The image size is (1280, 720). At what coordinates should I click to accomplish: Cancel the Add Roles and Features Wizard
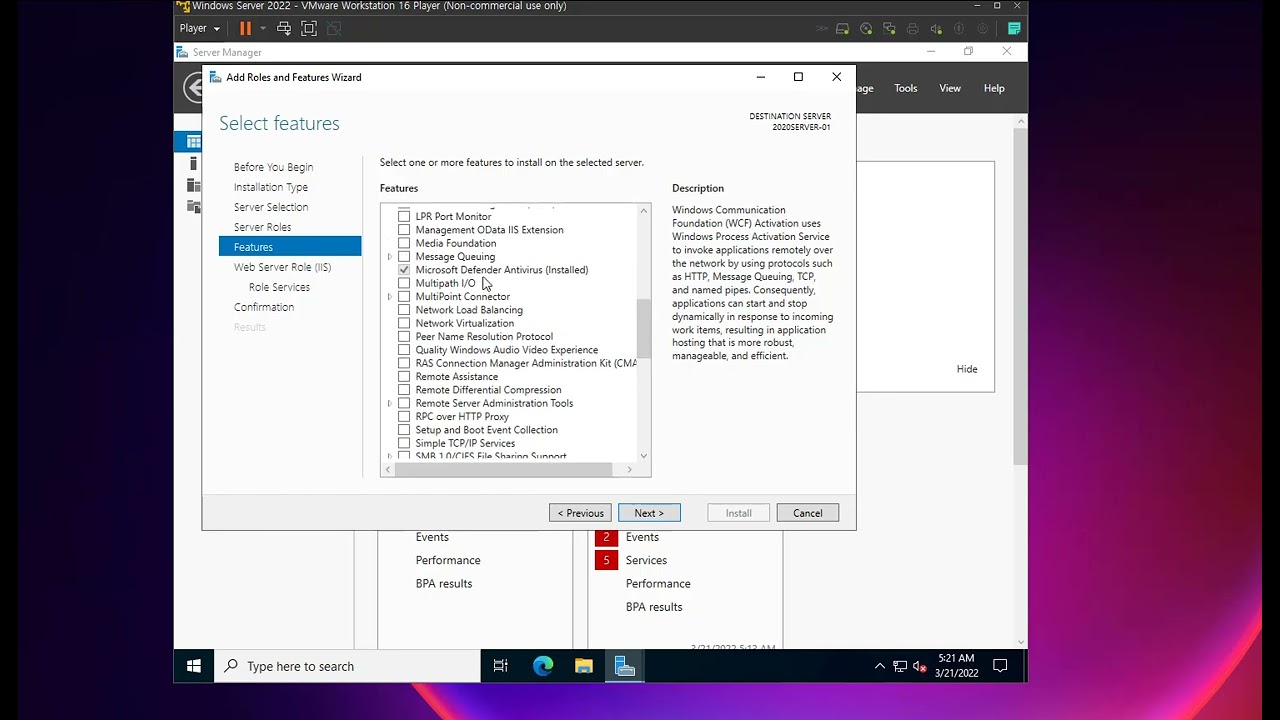tap(808, 513)
